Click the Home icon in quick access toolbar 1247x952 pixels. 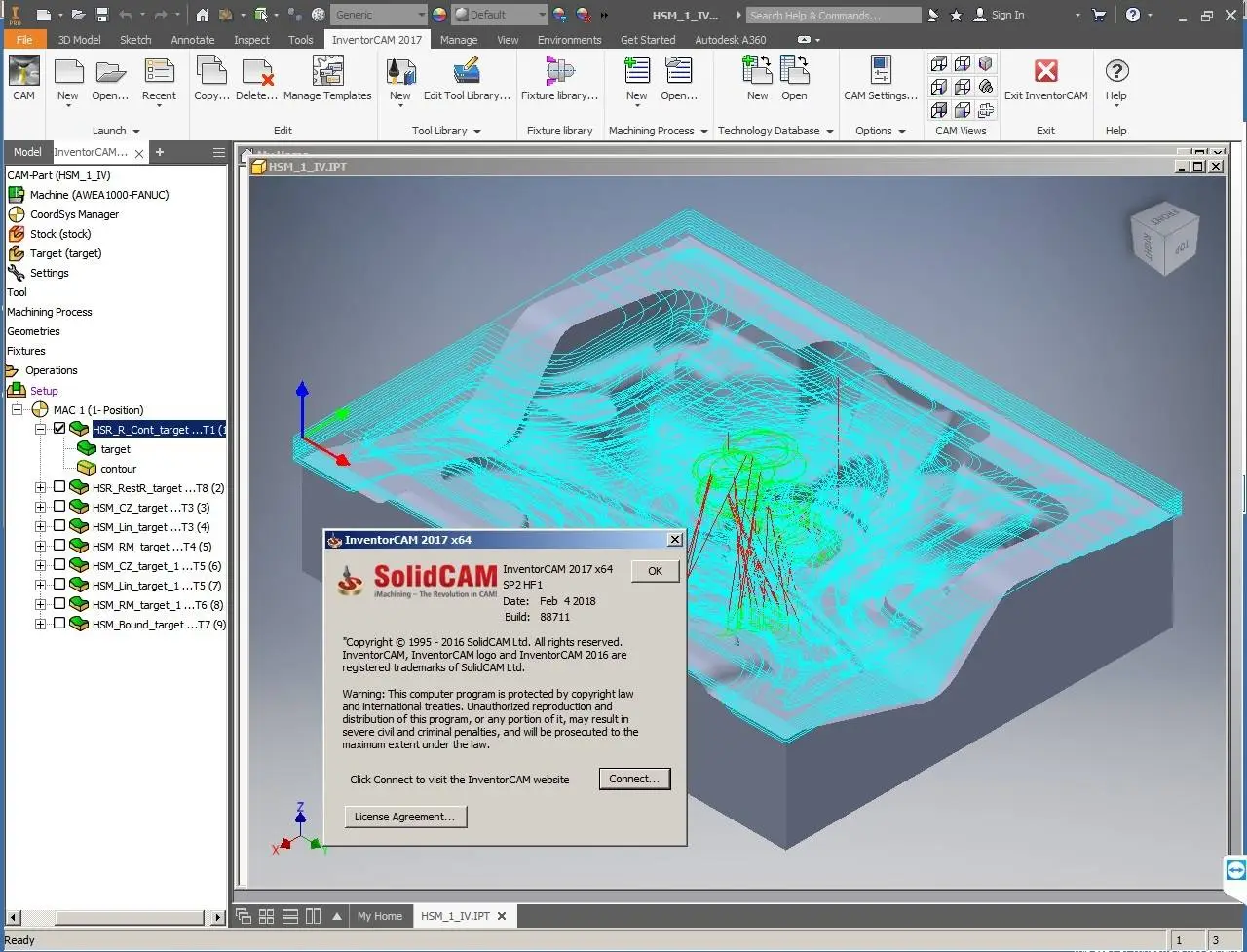click(202, 15)
